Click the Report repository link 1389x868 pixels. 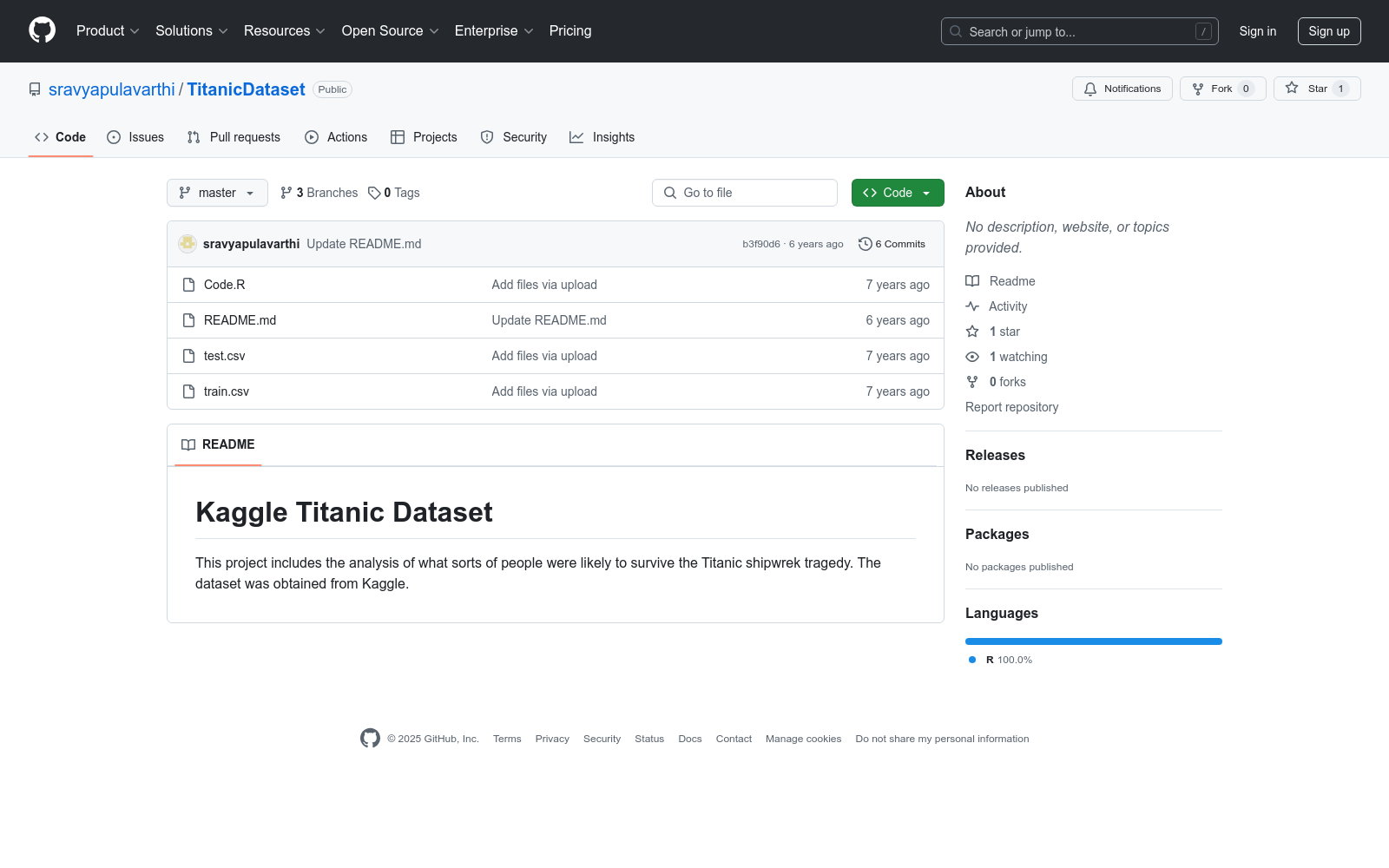pos(1012,407)
